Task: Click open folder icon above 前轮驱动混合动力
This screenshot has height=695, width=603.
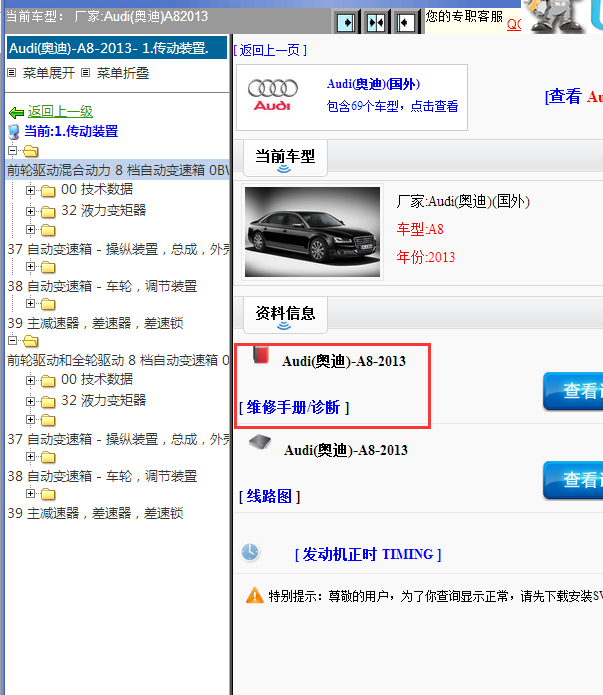Action: (31, 152)
